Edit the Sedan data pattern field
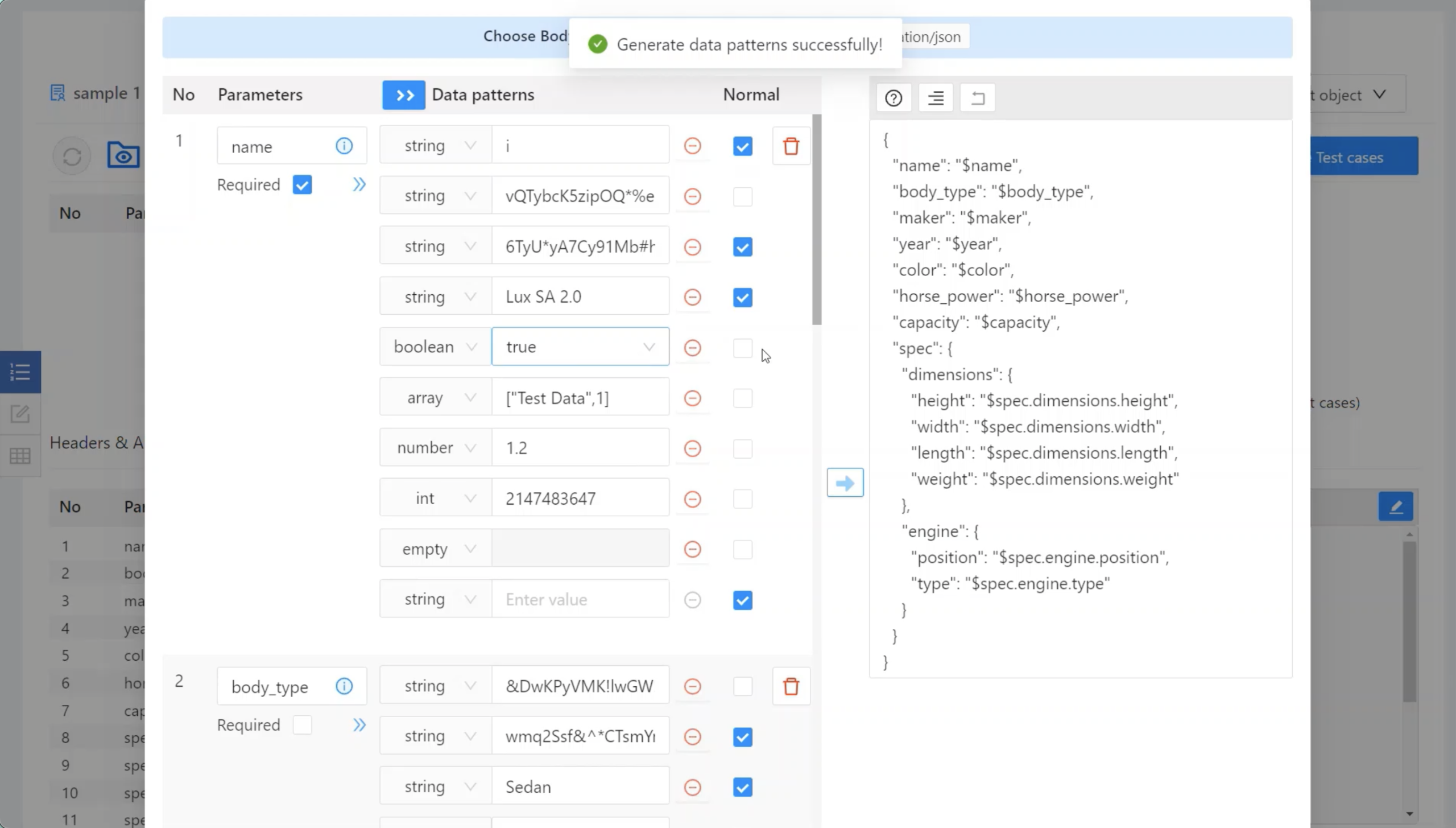This screenshot has height=828, width=1456. 580,787
